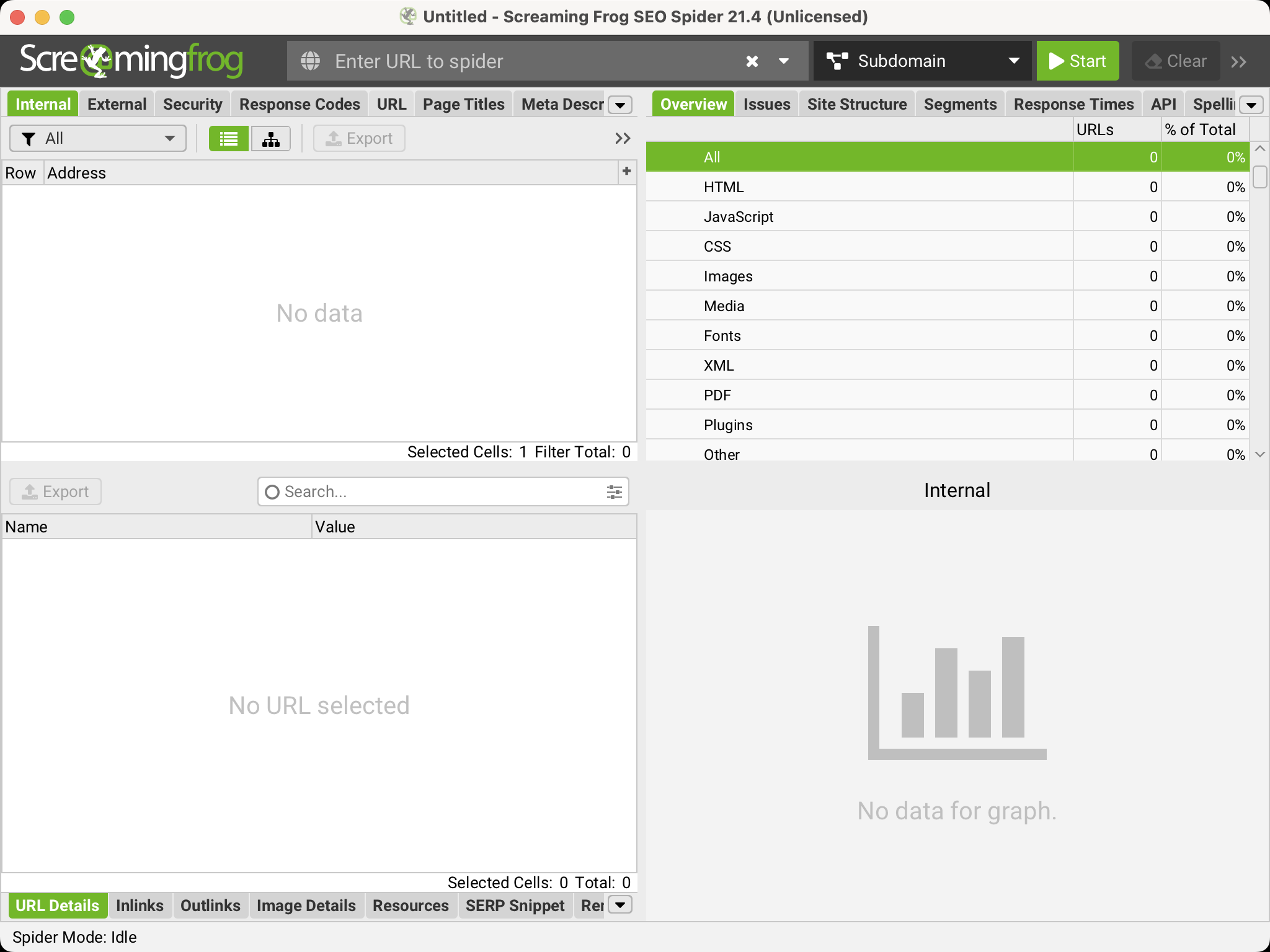Switch to tree view with hierarchy icon
Screen dimensions: 1270x952
(x=271, y=139)
